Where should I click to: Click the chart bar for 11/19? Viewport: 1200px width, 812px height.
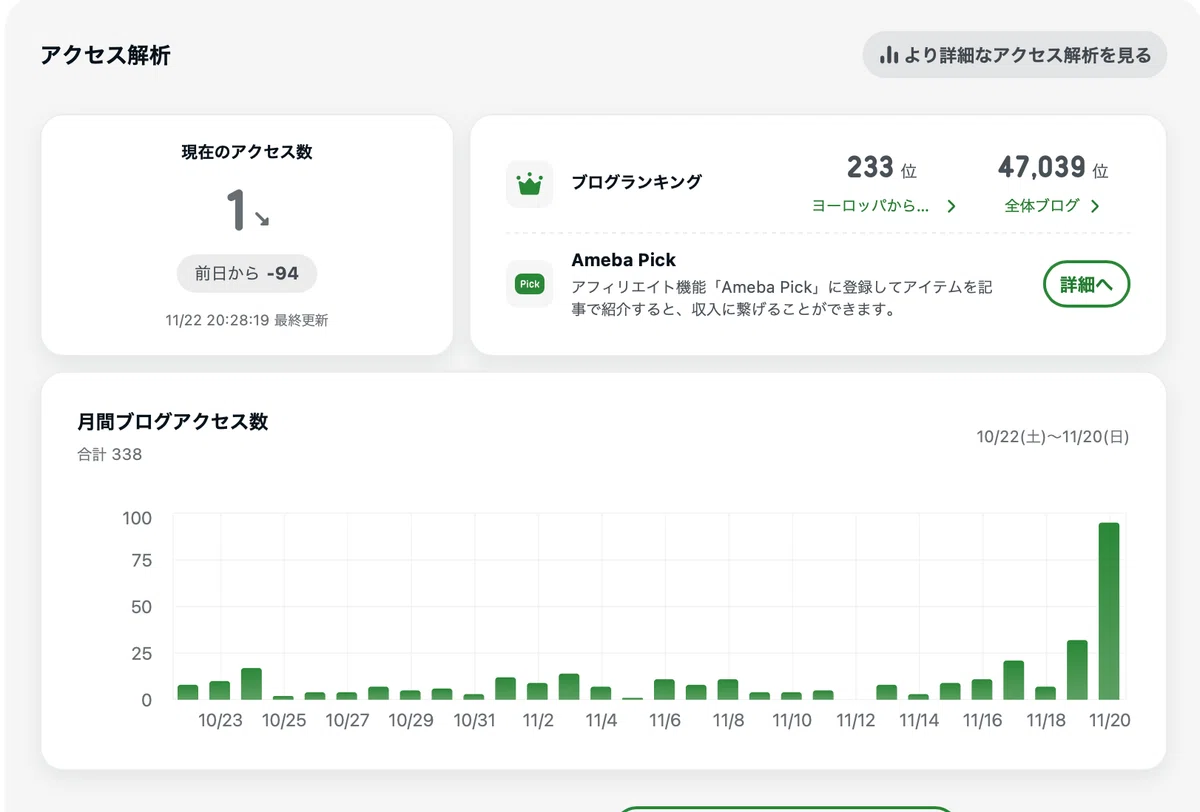click(x=1077, y=670)
